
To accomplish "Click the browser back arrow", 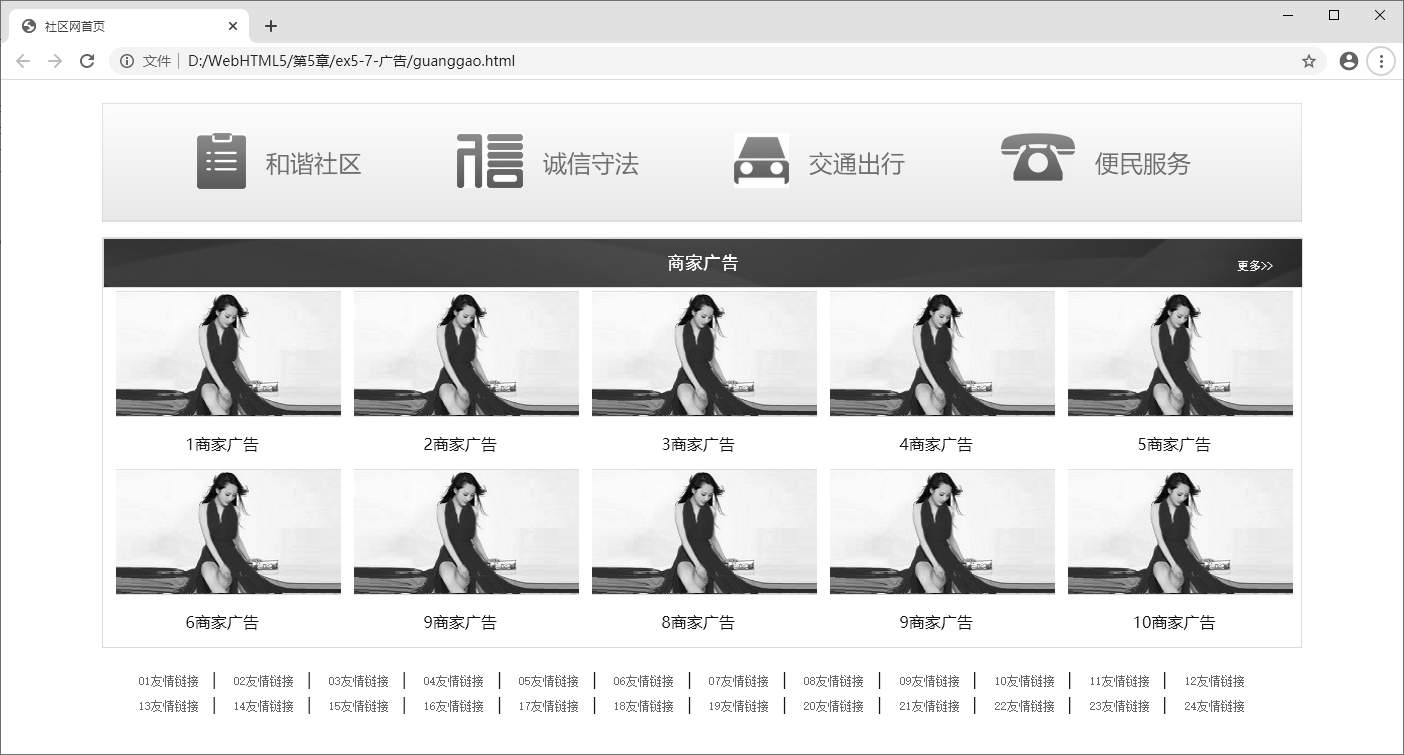I will [22, 61].
